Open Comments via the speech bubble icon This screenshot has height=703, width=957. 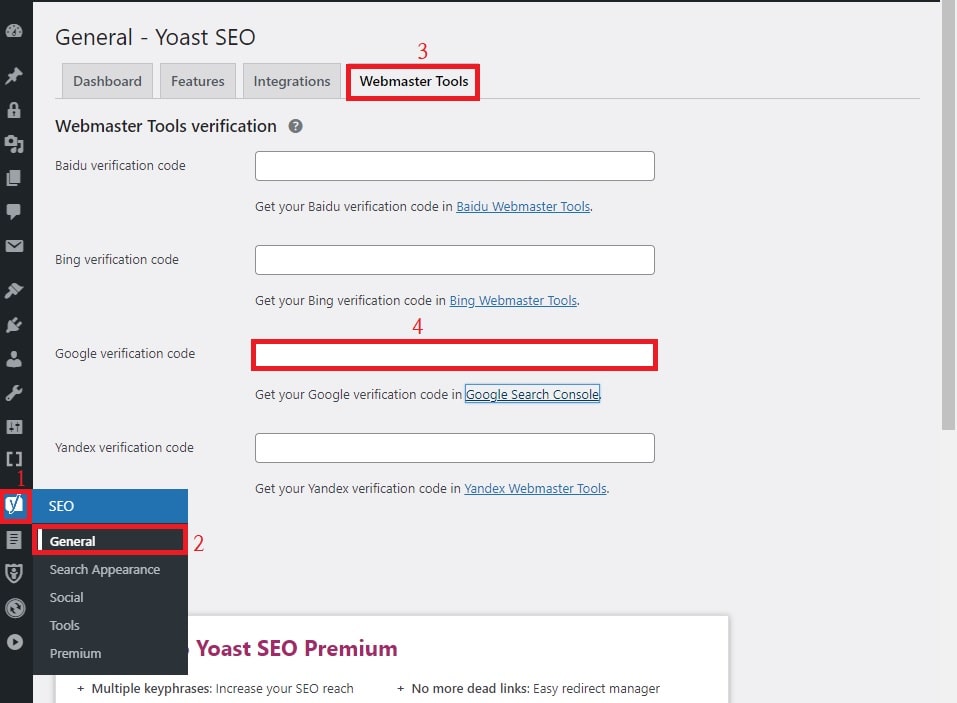[x=14, y=212]
